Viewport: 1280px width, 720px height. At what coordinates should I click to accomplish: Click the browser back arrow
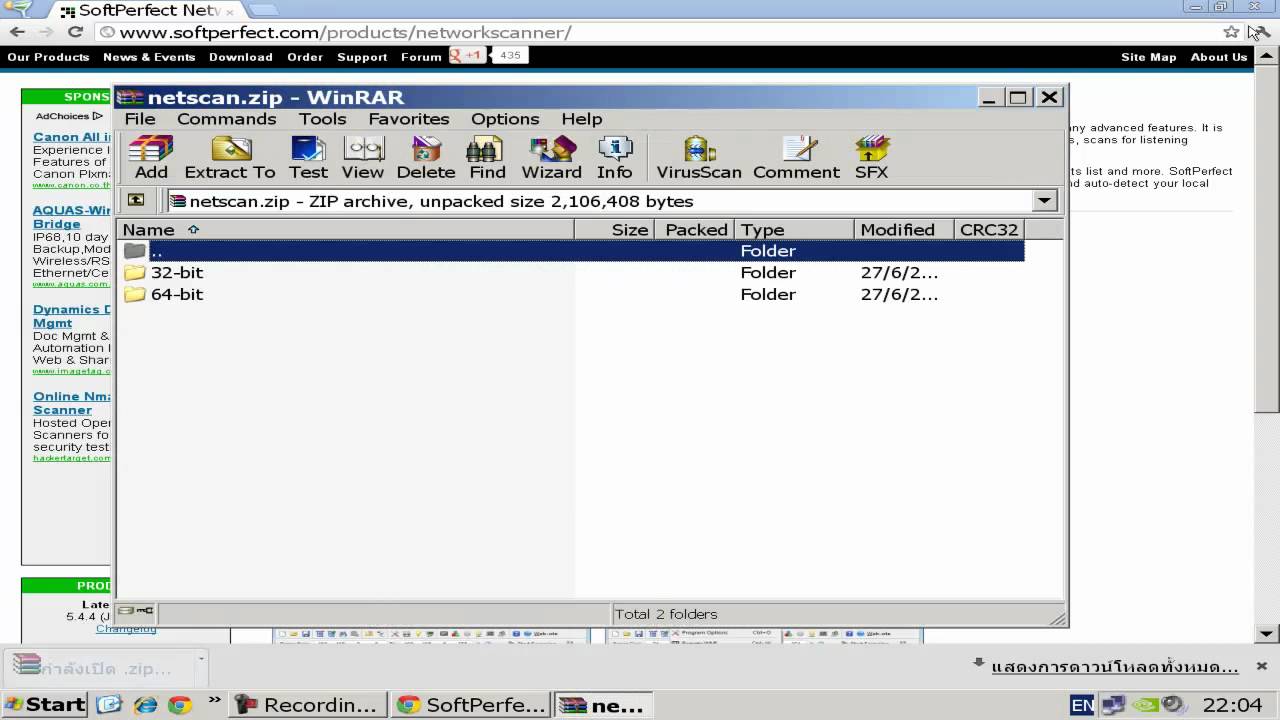(x=17, y=32)
